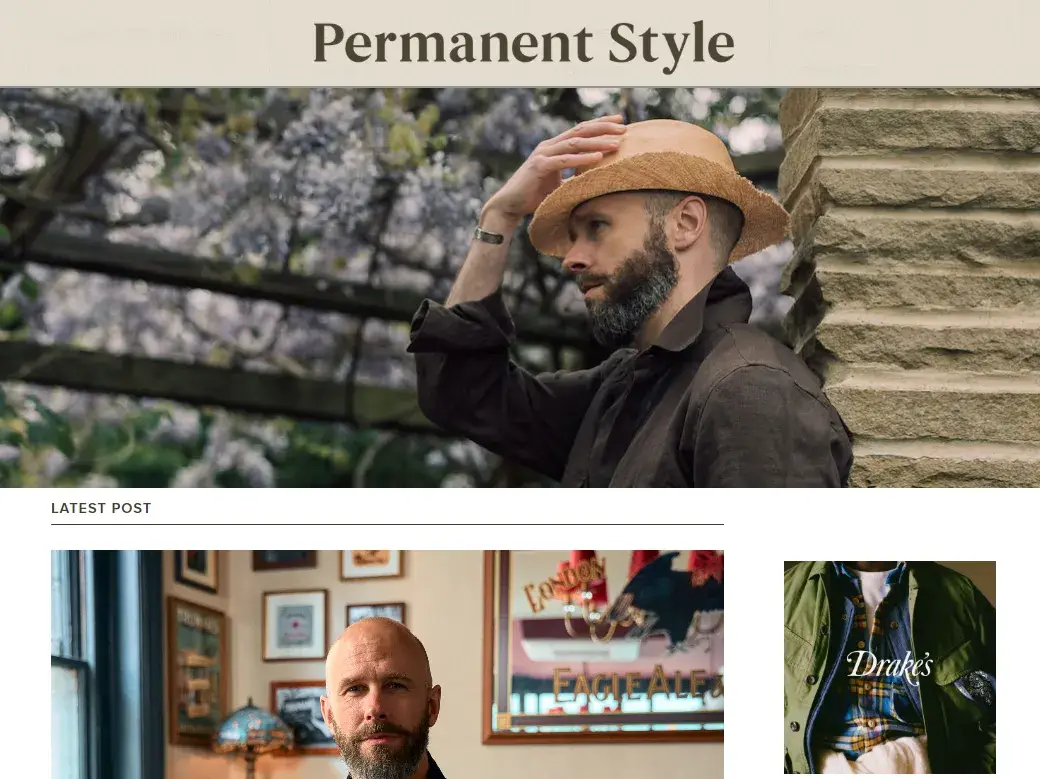The width and height of the screenshot is (1040, 779).
Task: Open the hero banner of man in straw hat
Action: click(x=520, y=287)
